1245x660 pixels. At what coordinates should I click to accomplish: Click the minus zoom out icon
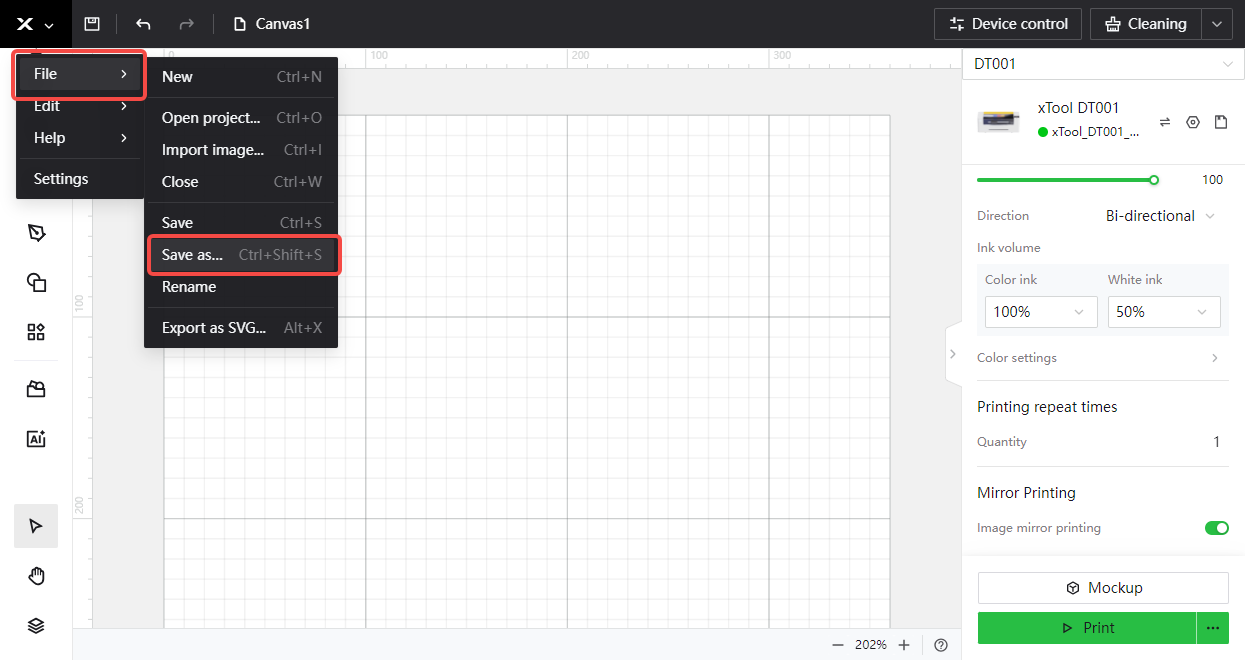point(838,645)
